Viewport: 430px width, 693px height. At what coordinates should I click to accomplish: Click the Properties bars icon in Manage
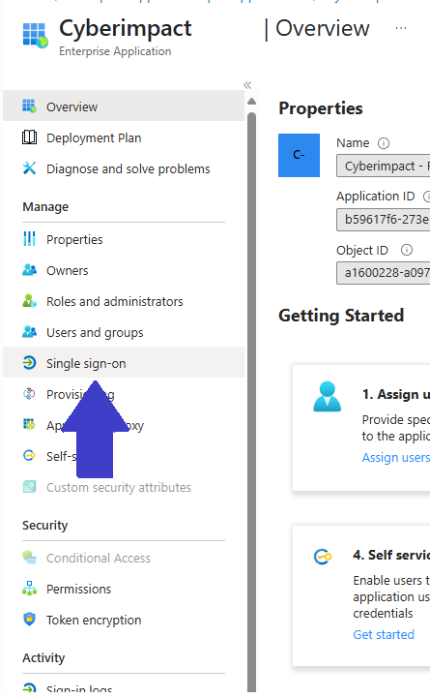pyautogui.click(x=29, y=239)
